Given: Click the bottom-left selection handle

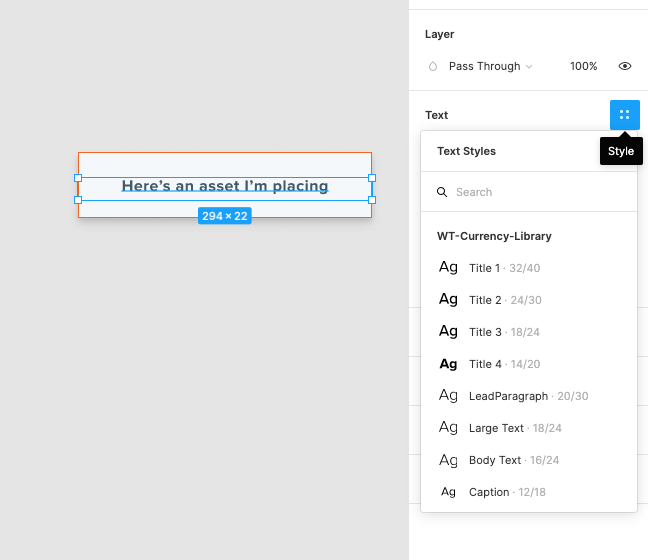Looking at the screenshot, I should [x=78, y=200].
